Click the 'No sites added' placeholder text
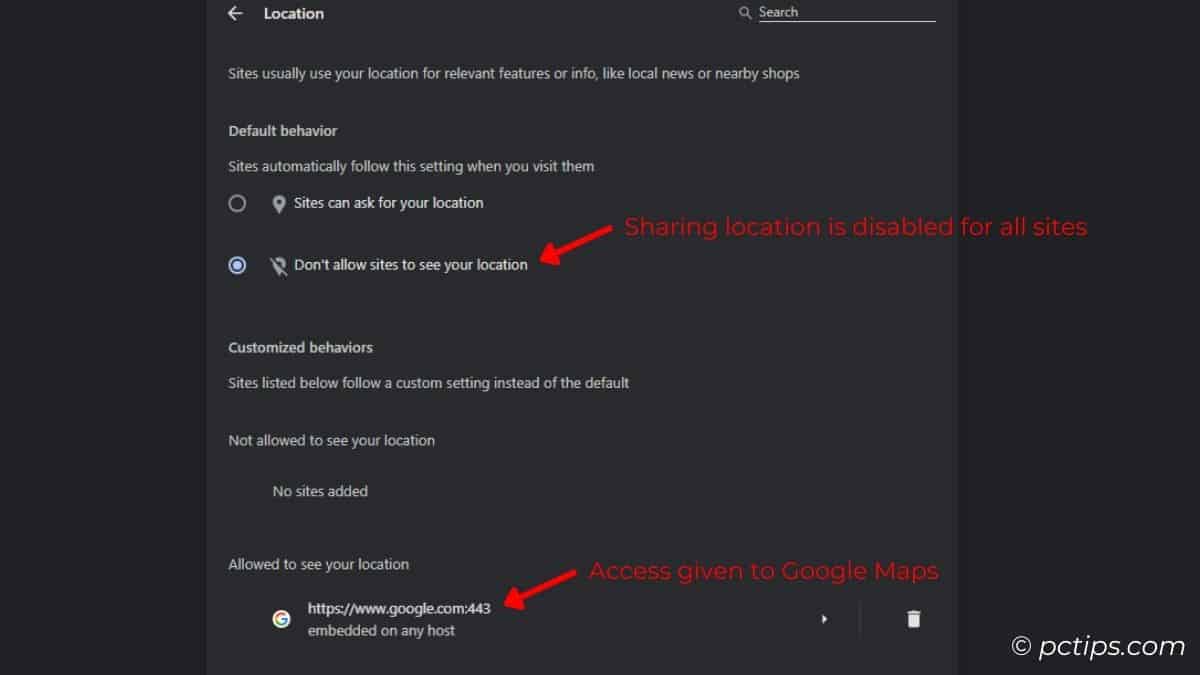The width and height of the screenshot is (1200, 675). coord(320,491)
